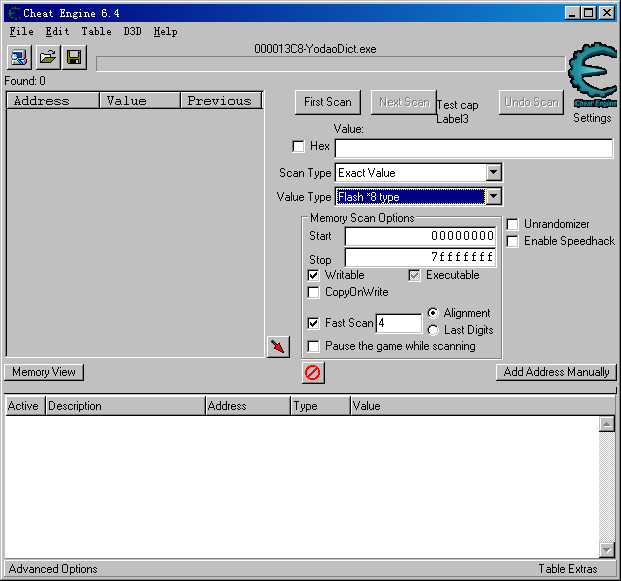Click the open file folder icon
This screenshot has width=621, height=581.
tap(47, 57)
